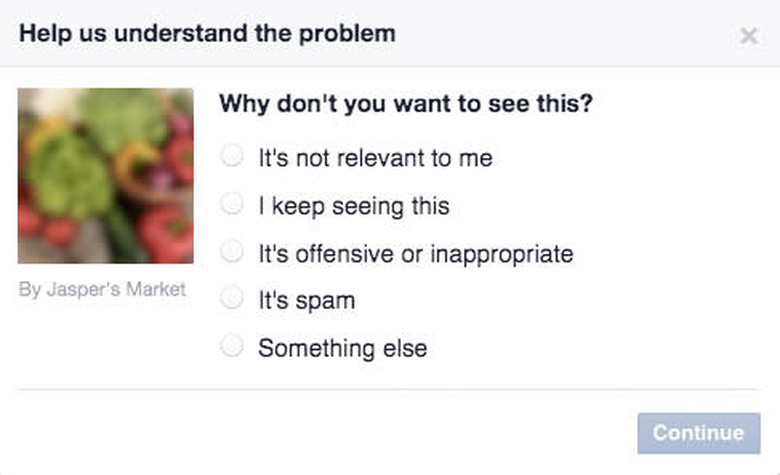Select the "Something else" radio button
This screenshot has height=475, width=780.
[x=232, y=346]
